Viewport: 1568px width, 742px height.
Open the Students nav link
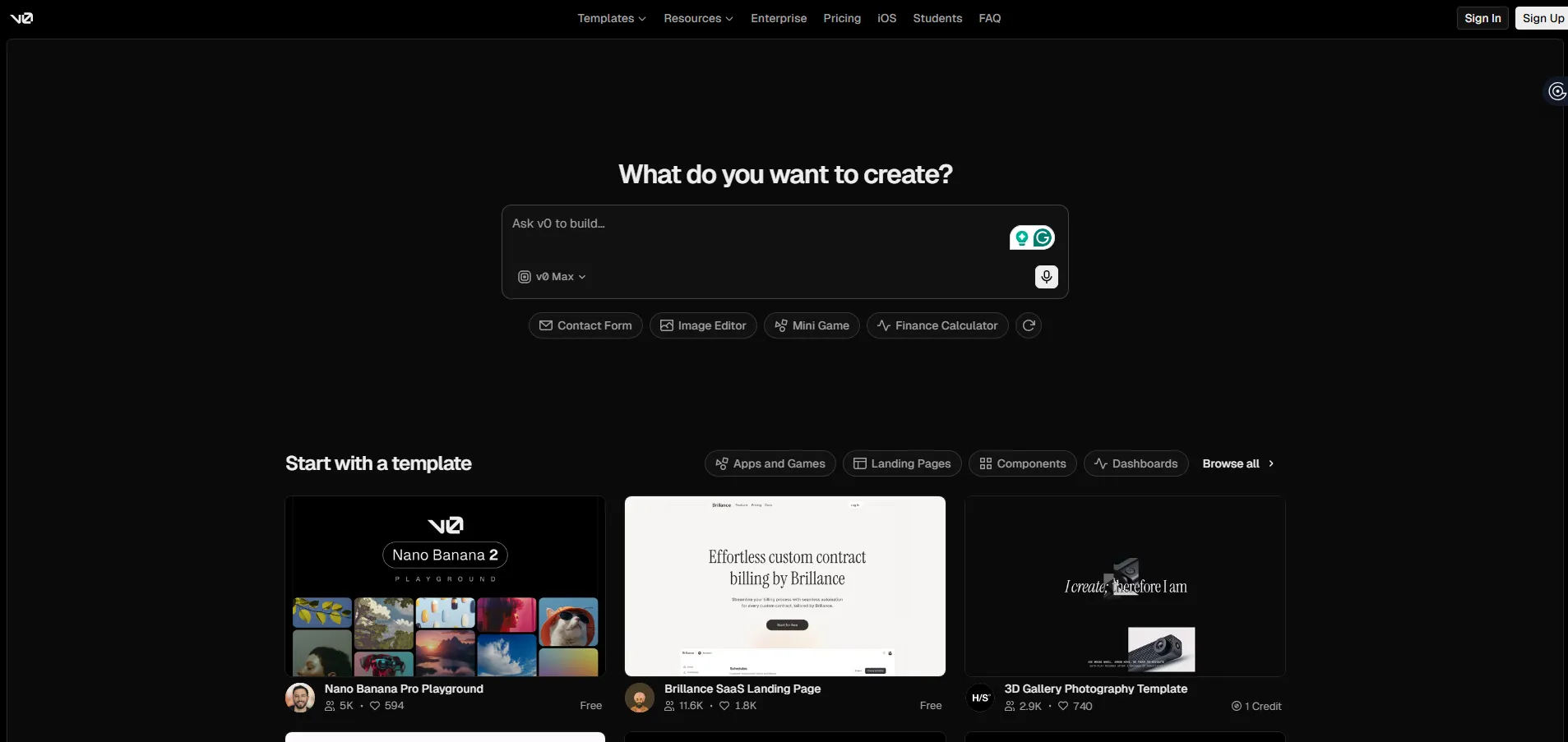[x=937, y=18]
